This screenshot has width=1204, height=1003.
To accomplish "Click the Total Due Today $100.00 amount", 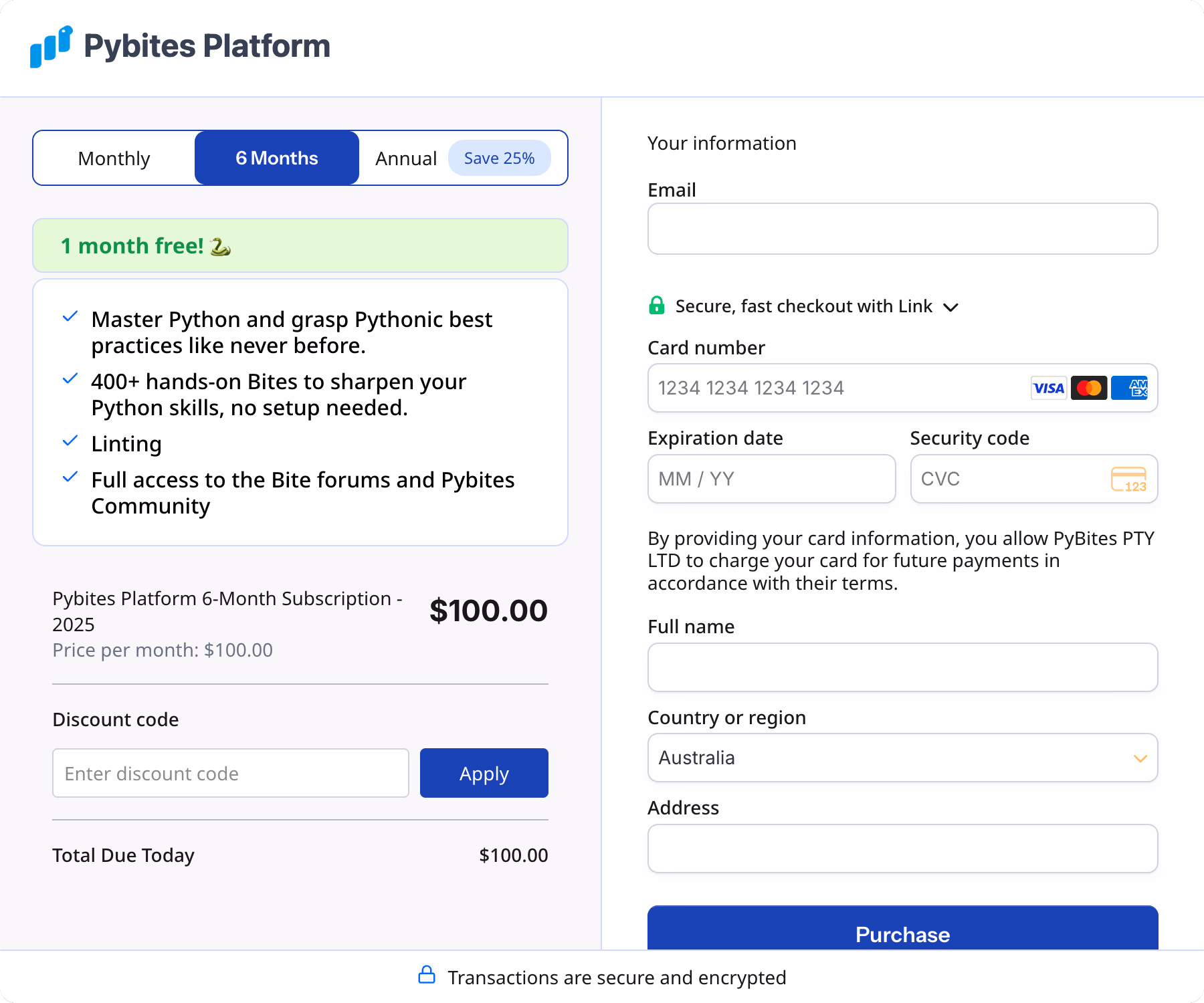I will [514, 855].
